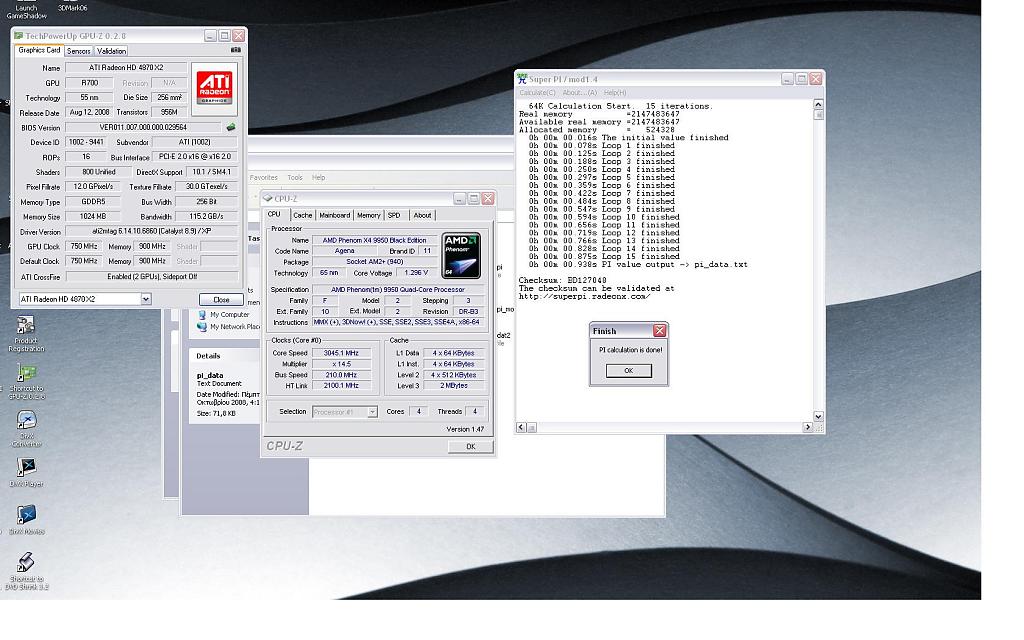Open the Help(H) menu in Super PI
Viewport: 1024px width, 640px height.
(x=615, y=93)
